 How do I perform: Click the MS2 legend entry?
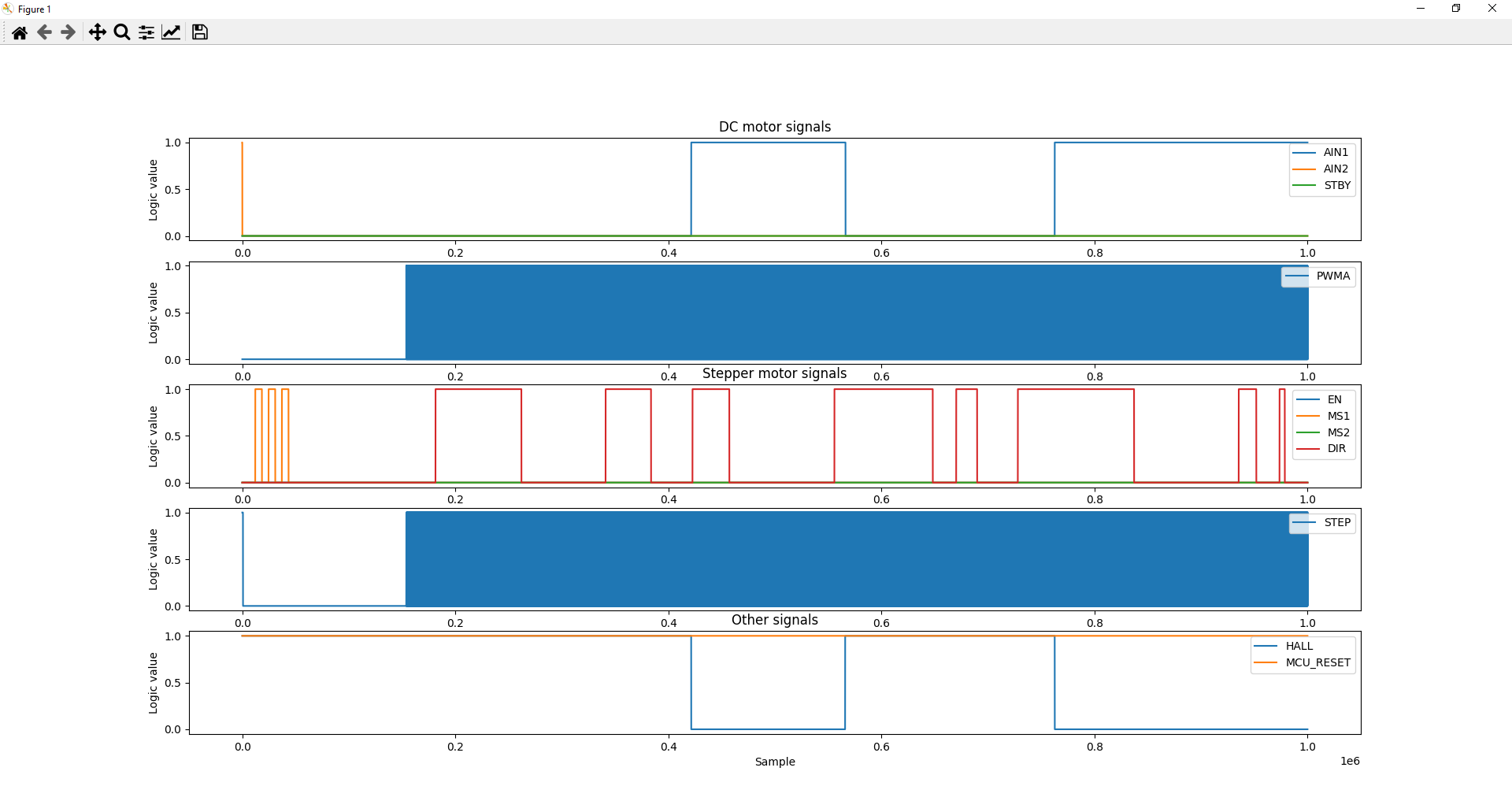tap(1323, 432)
